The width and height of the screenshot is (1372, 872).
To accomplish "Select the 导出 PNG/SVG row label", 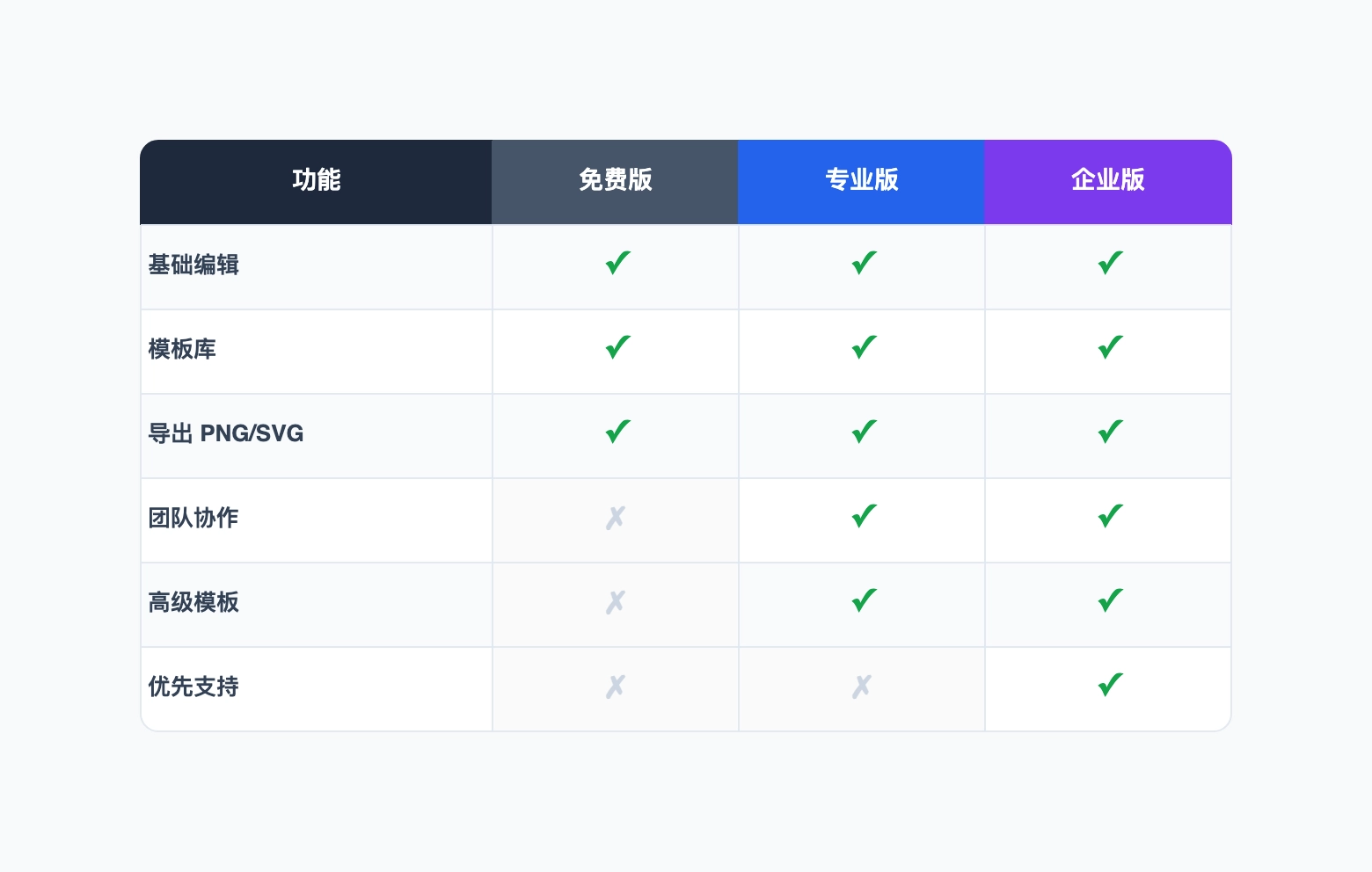I will click(x=226, y=434).
